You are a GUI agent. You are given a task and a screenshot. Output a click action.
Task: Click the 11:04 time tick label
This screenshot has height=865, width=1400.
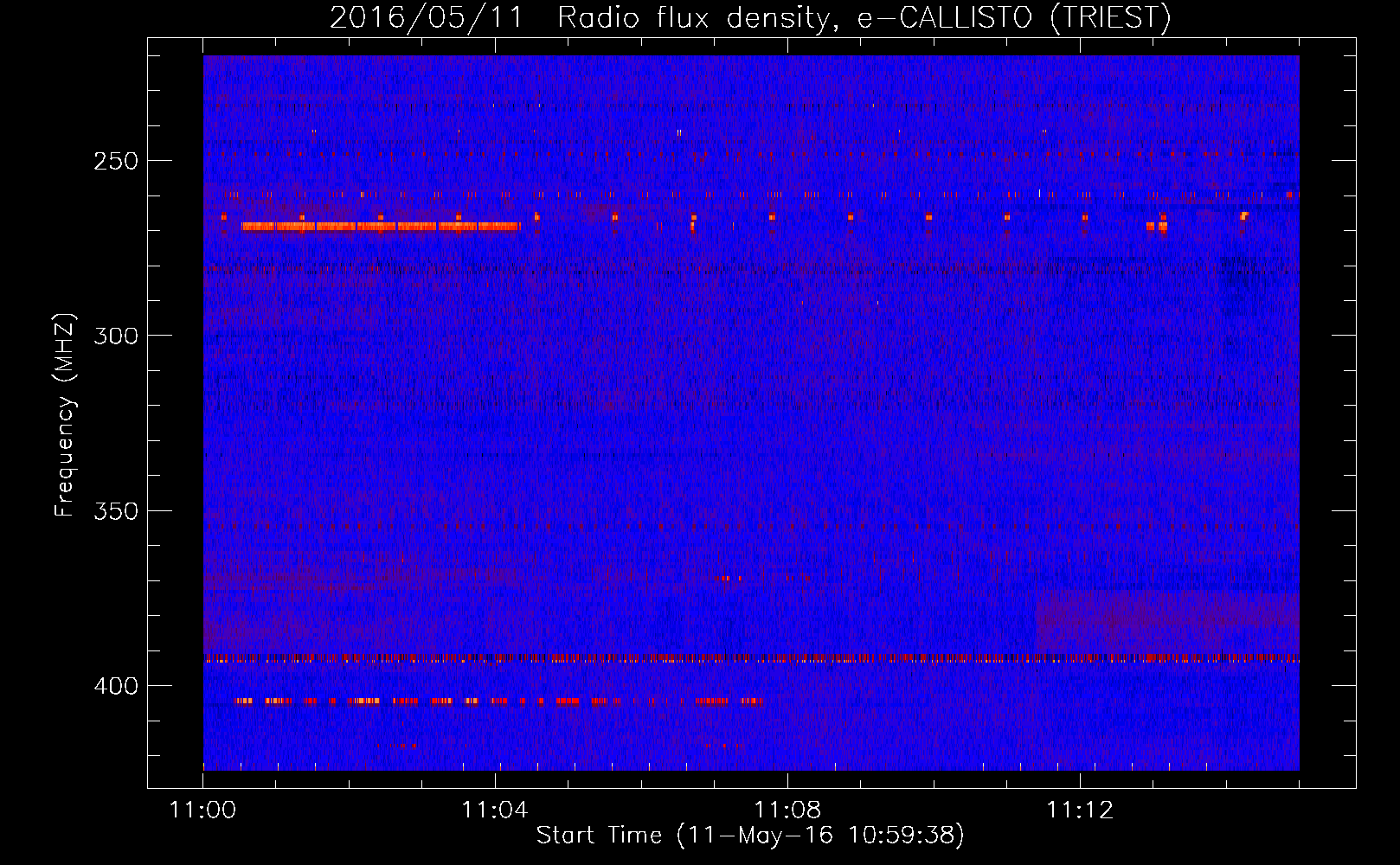[x=495, y=811]
